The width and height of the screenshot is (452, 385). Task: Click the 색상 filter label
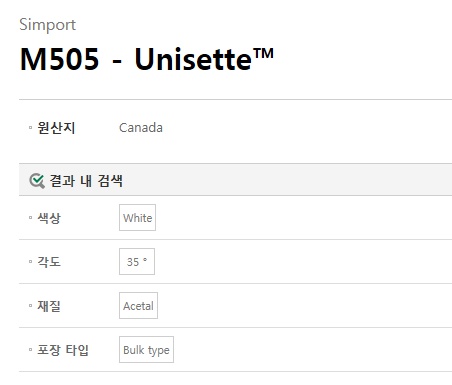49,218
